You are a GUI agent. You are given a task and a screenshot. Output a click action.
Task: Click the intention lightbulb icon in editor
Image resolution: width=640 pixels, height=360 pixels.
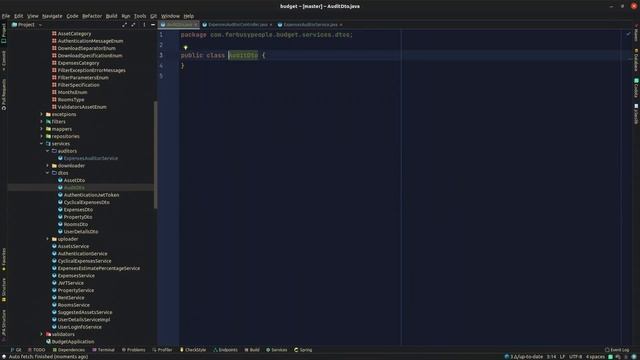coord(185,48)
